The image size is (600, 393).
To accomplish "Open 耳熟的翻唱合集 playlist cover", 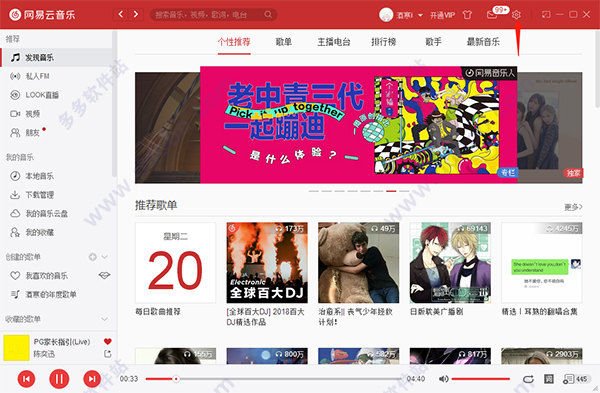I will click(542, 263).
